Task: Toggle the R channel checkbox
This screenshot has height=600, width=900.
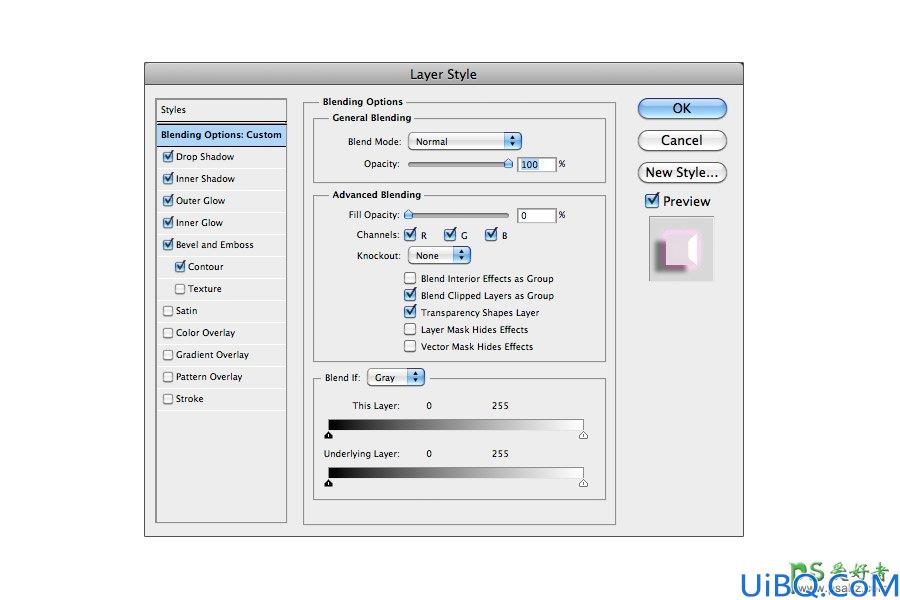Action: (410, 234)
